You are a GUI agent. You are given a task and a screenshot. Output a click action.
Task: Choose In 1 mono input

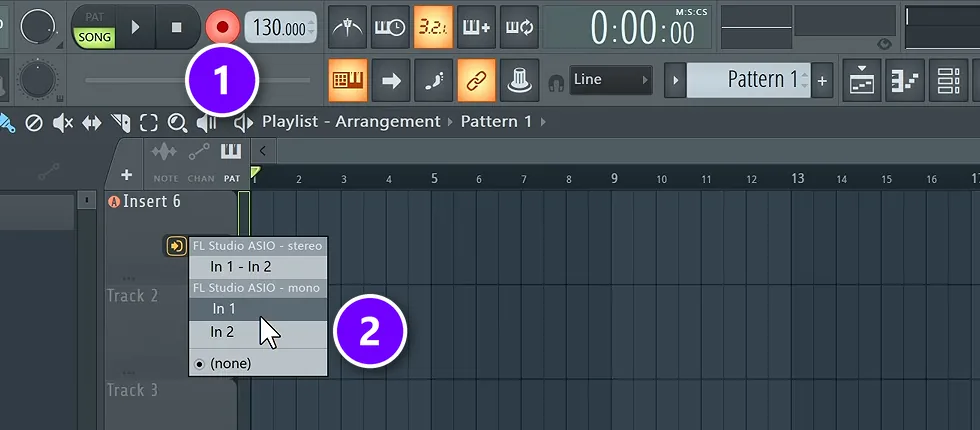258,309
